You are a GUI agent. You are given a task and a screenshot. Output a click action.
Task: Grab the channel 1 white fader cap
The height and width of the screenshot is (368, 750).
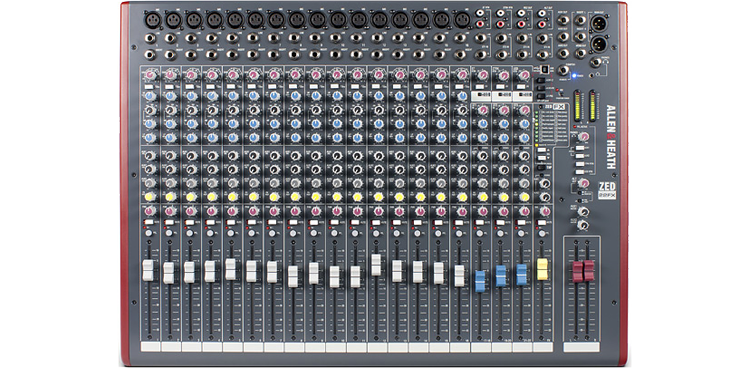(x=148, y=270)
